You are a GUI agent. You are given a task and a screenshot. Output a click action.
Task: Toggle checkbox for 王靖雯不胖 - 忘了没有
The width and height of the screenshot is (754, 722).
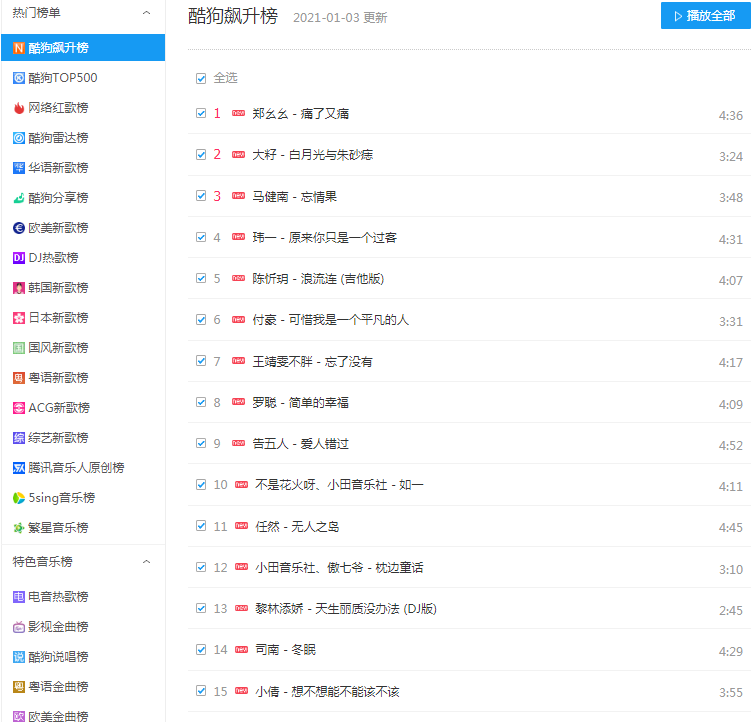201,361
